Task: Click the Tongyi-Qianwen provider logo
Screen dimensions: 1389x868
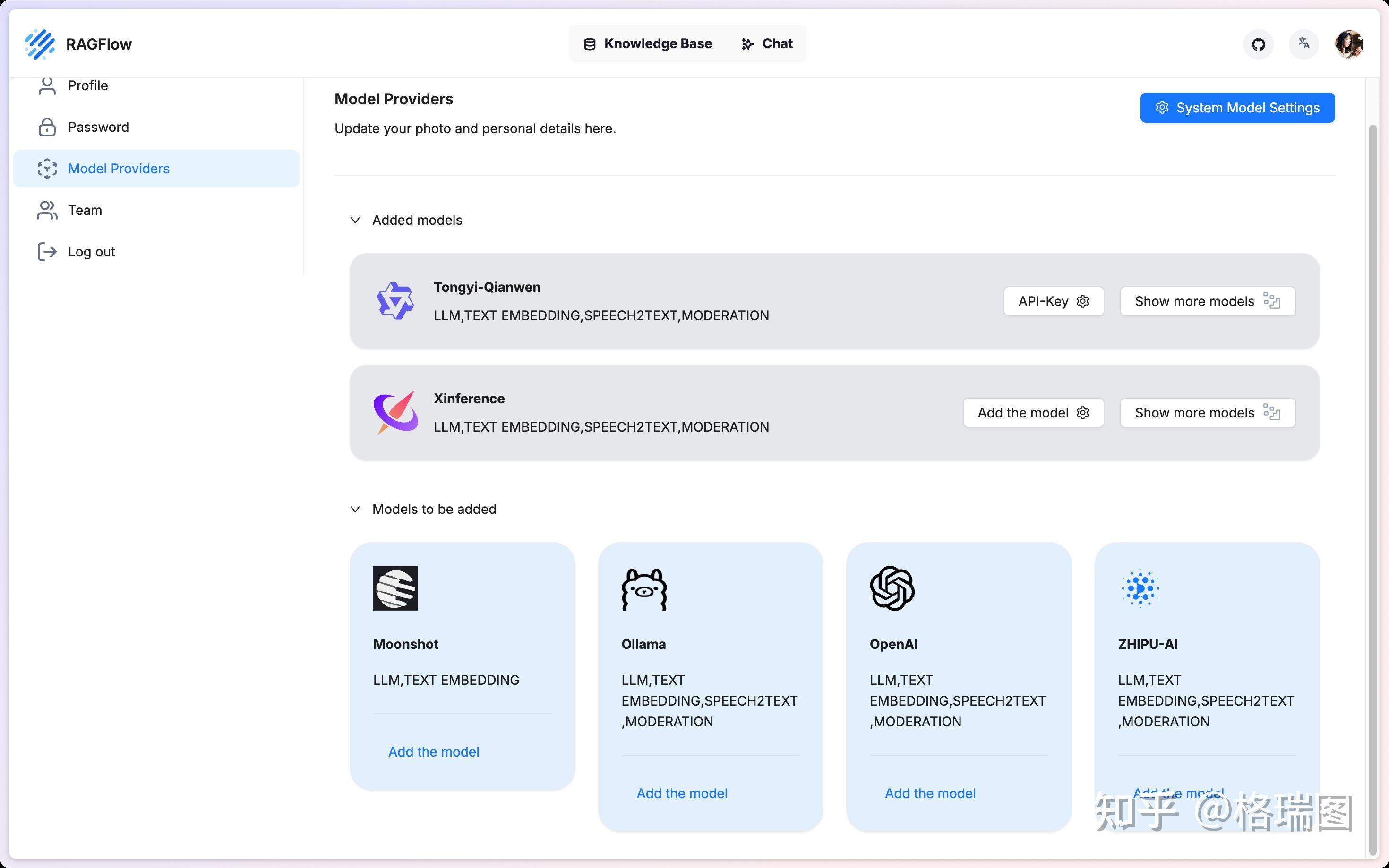Action: pyautogui.click(x=395, y=301)
